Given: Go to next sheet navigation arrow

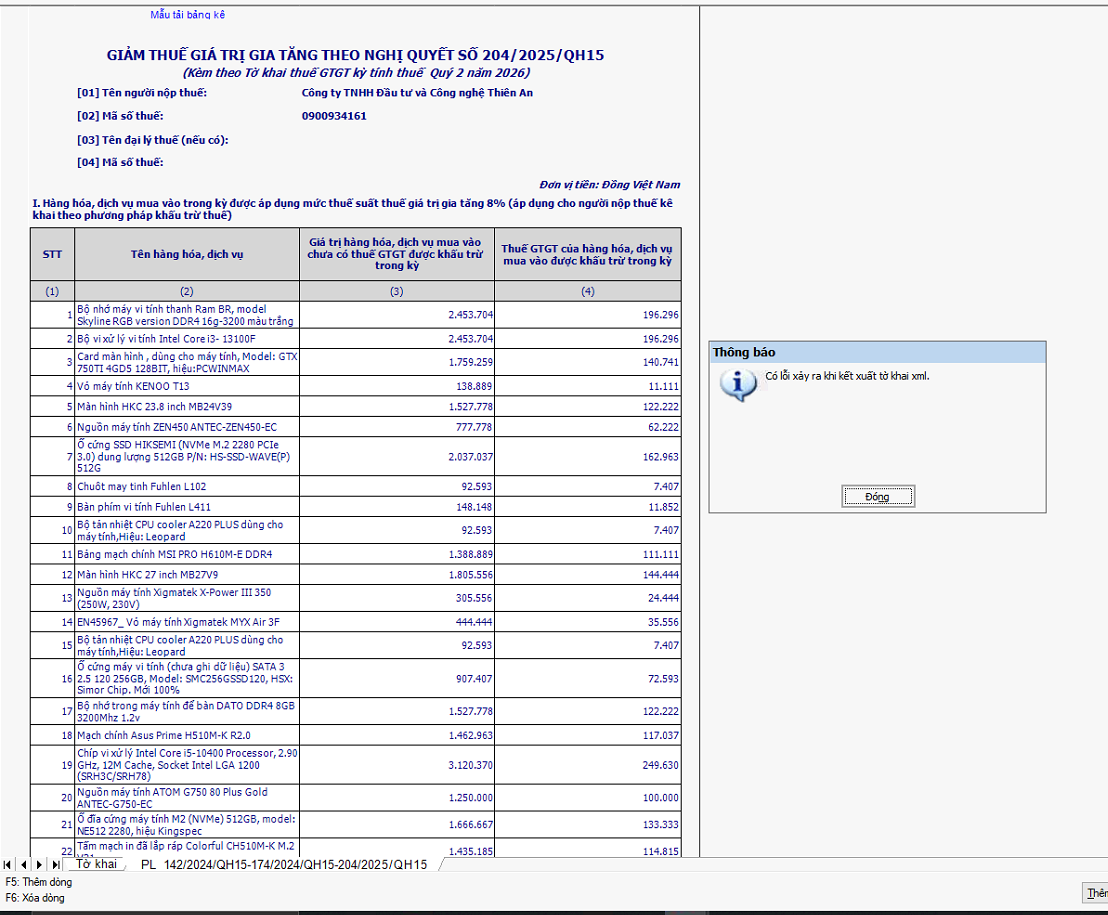Looking at the screenshot, I should 39,865.
